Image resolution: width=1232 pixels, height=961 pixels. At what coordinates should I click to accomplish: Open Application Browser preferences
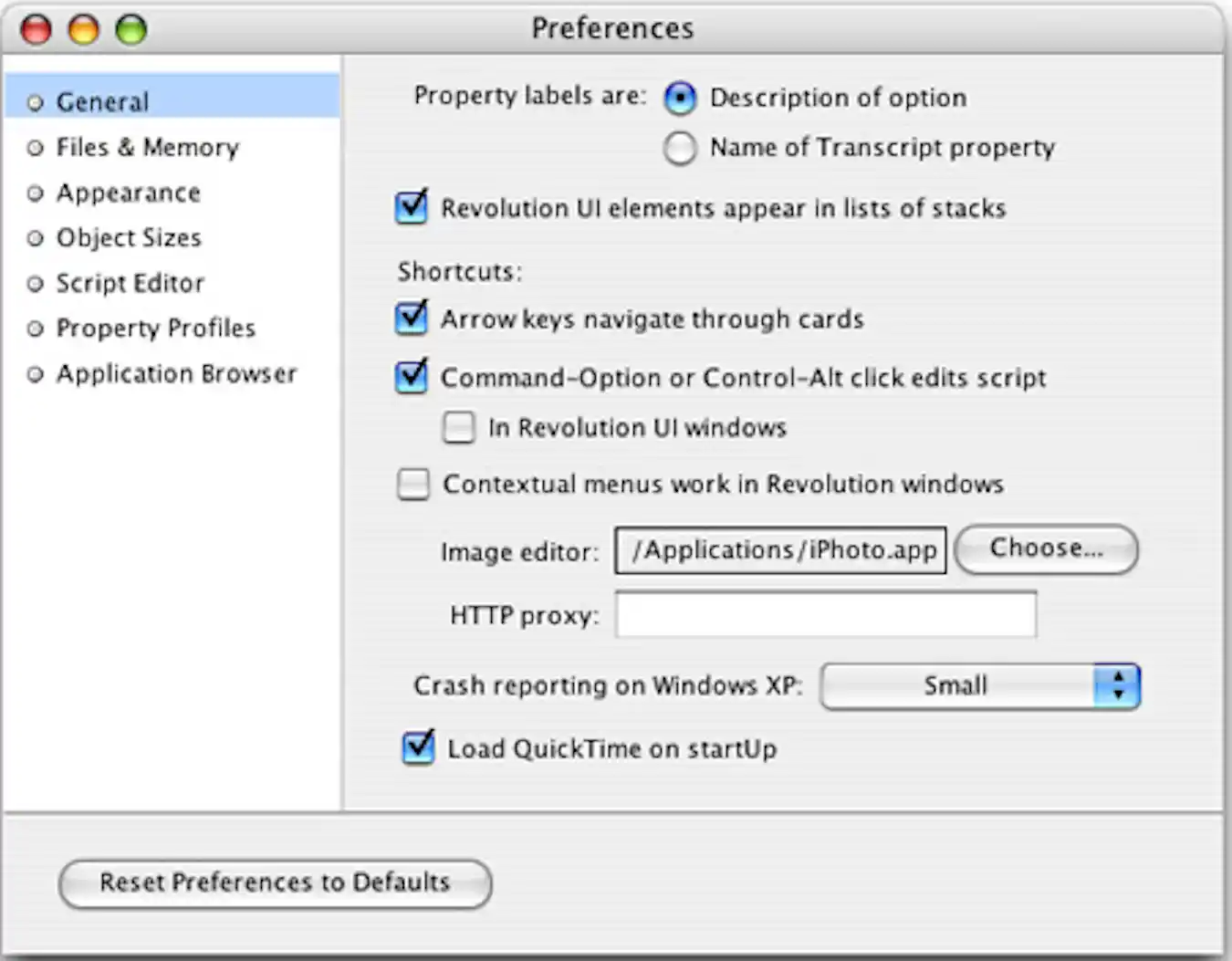(176, 373)
